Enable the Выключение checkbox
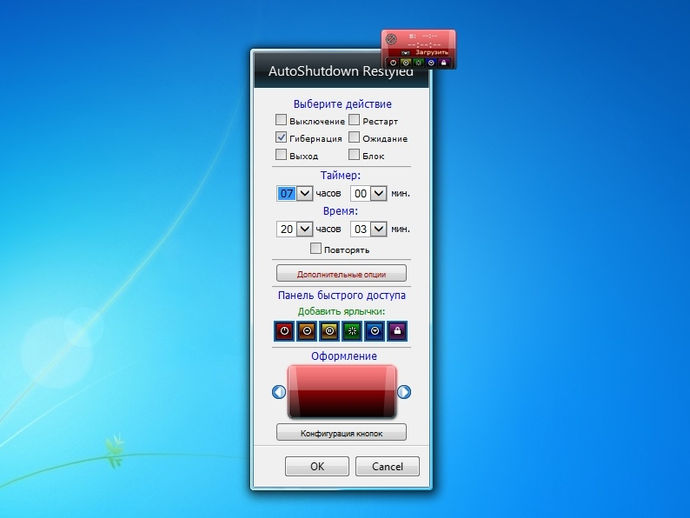Image resolution: width=690 pixels, height=518 pixels. coord(281,120)
